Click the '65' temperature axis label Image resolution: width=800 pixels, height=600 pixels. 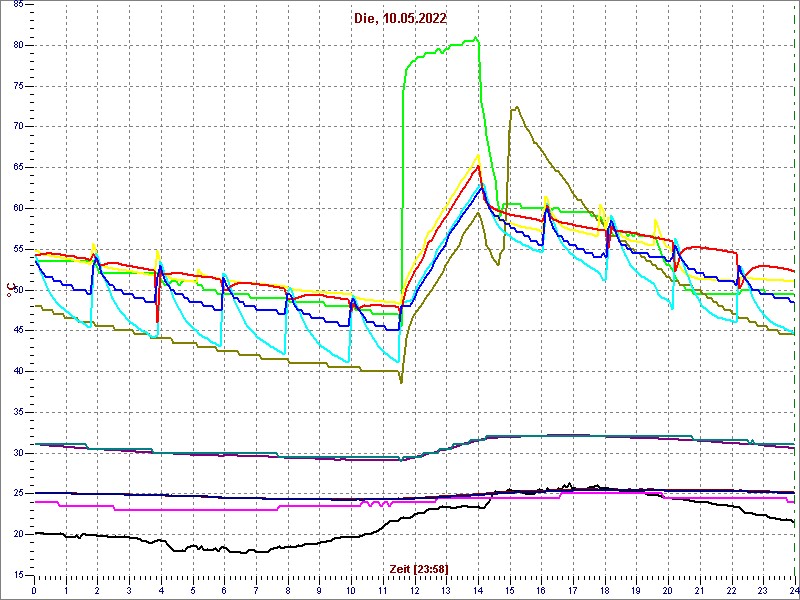click(17, 168)
